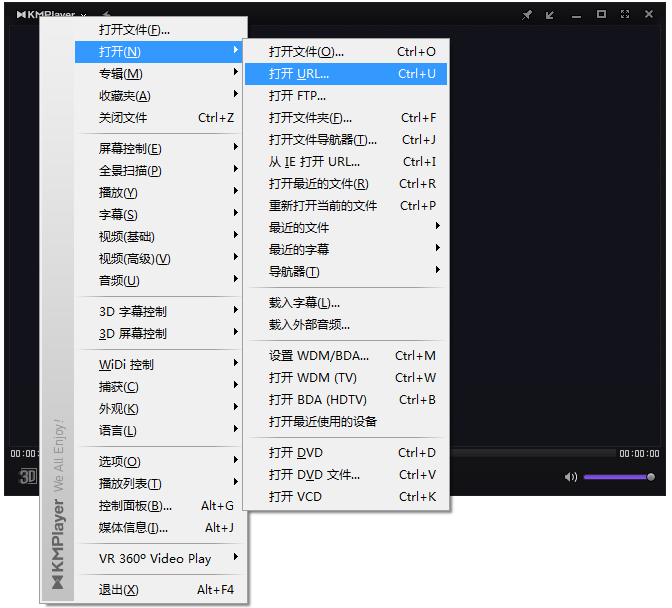Choose 载入字幕(L)... item
The height and width of the screenshot is (608, 672).
coord(346,303)
